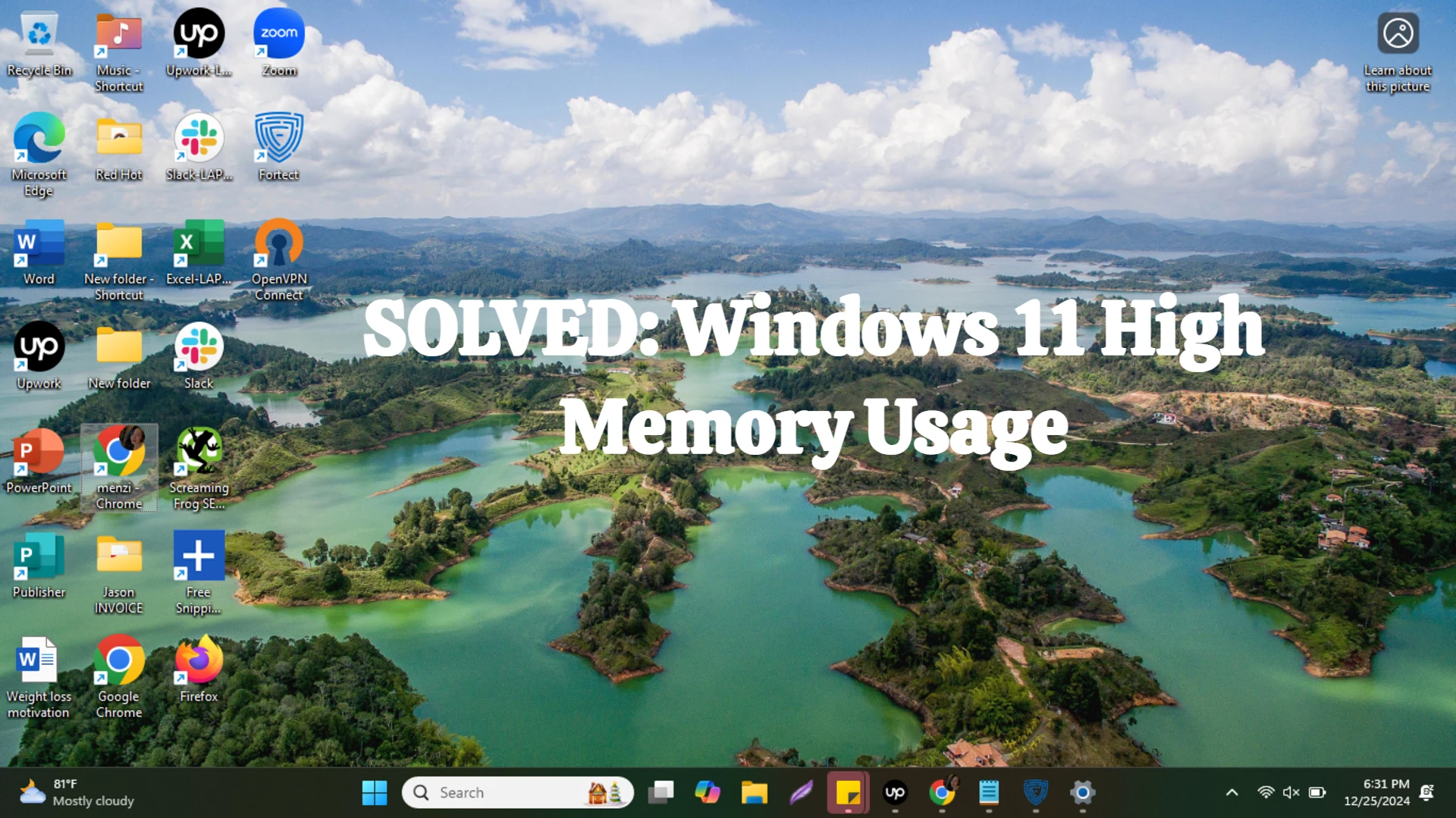The height and width of the screenshot is (818, 1456).
Task: Toggle Task View on the taskbar
Action: (x=661, y=792)
